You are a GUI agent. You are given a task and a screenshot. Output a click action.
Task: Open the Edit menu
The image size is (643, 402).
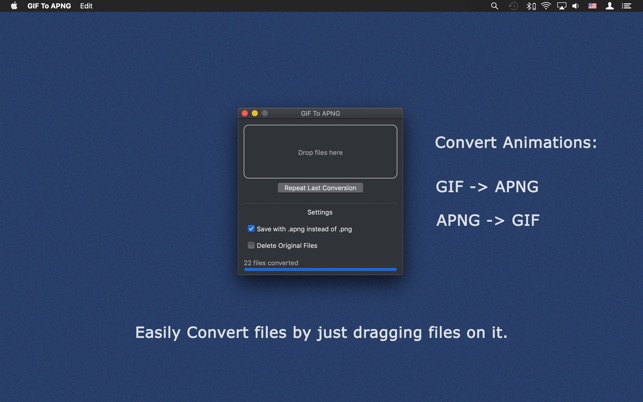tap(86, 6)
